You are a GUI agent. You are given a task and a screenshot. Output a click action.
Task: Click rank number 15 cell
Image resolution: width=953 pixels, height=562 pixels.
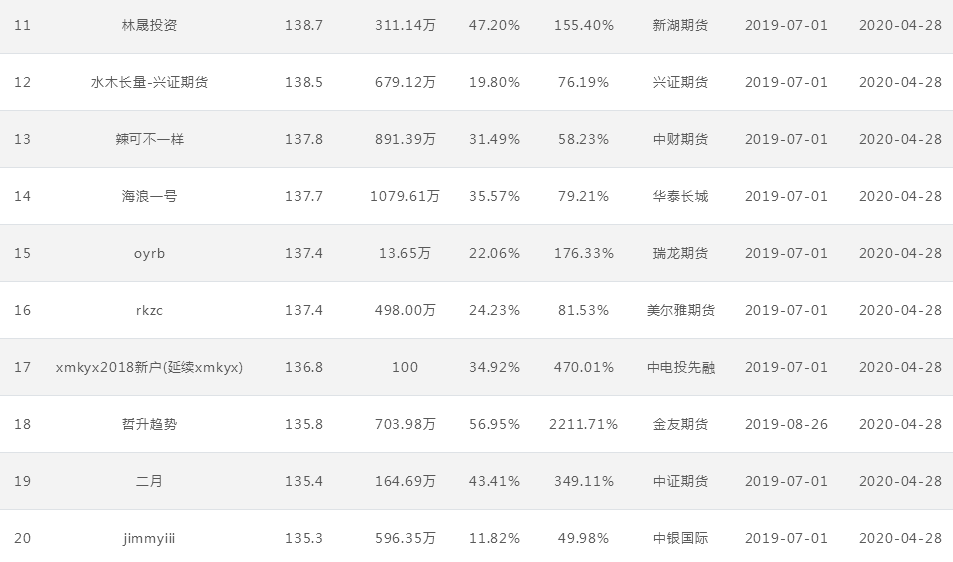22,253
